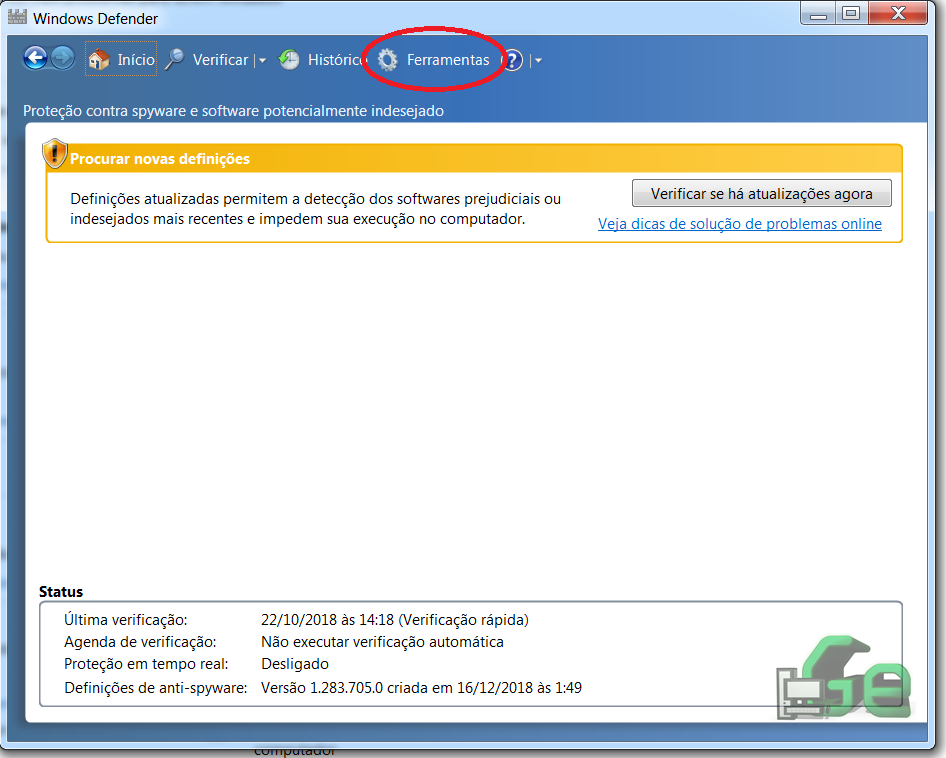This screenshot has width=946, height=758.
Task: Click the 'Definições de anti-spyware:' label
Action: [x=156, y=687]
